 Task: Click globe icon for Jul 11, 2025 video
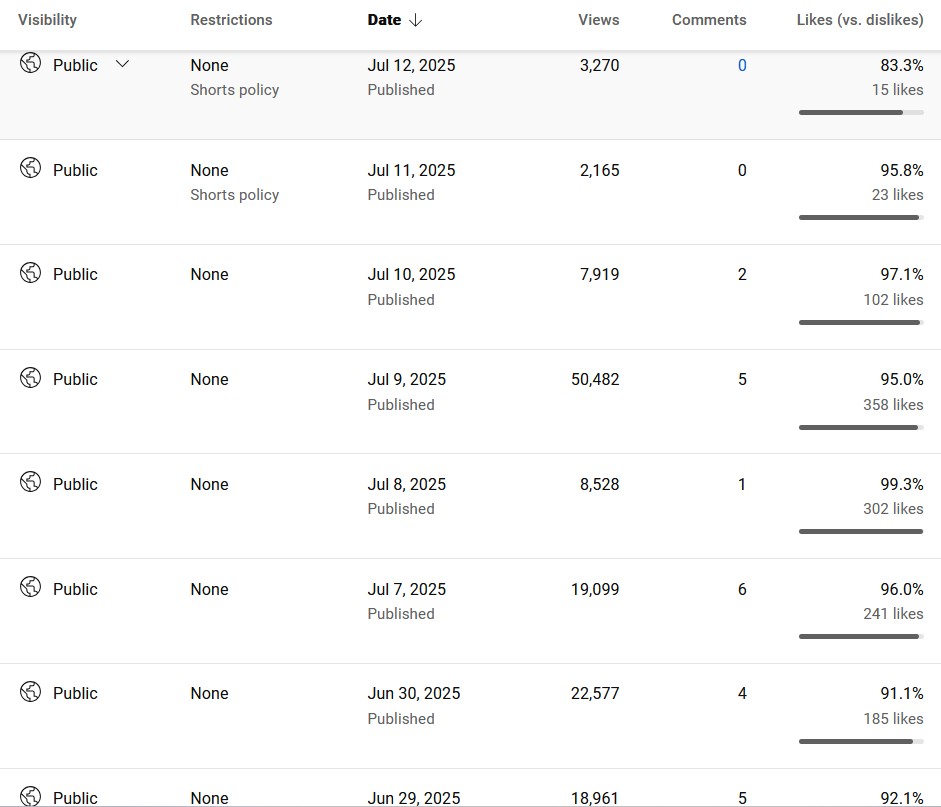(31, 168)
